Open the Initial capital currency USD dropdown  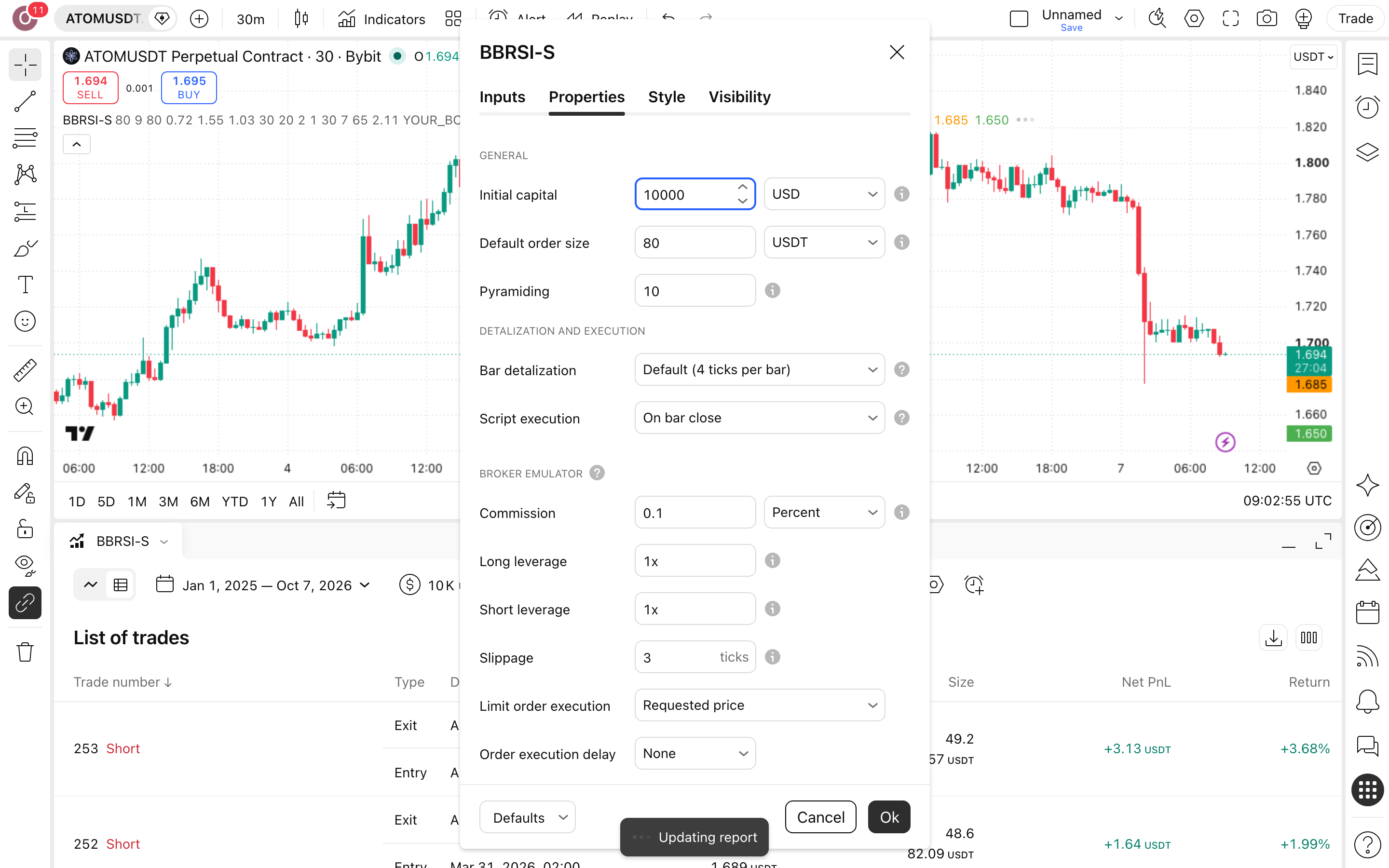pos(824,194)
